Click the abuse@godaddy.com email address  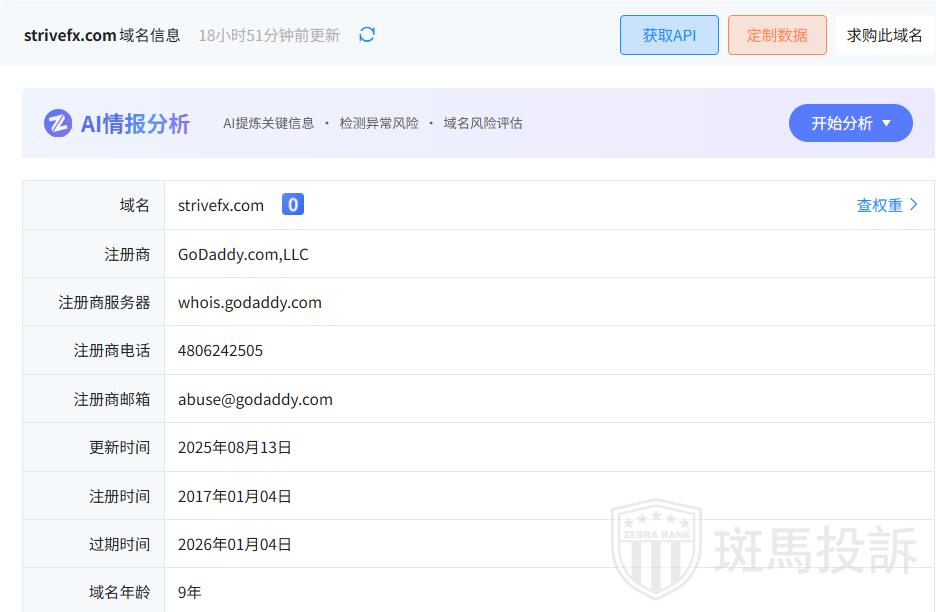click(x=255, y=399)
